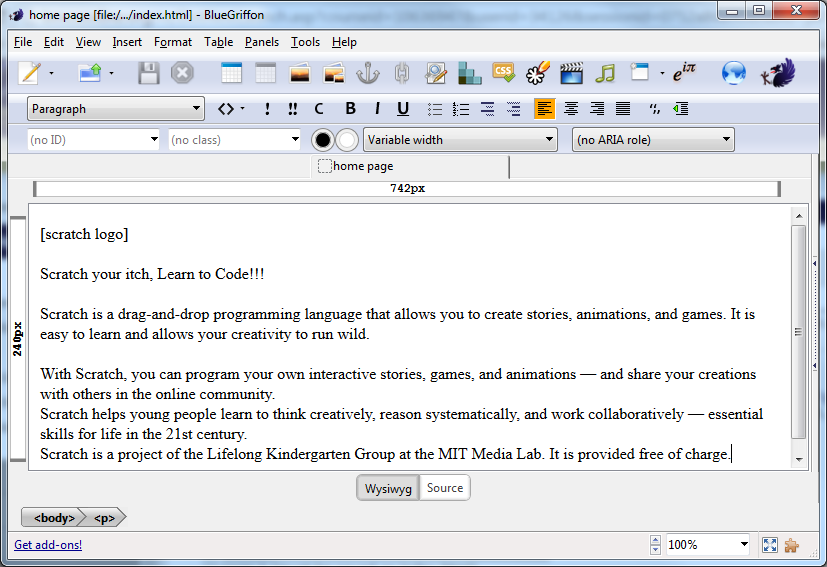This screenshot has width=827, height=567.
Task: Open the (no class) dropdown
Action: [x=235, y=140]
